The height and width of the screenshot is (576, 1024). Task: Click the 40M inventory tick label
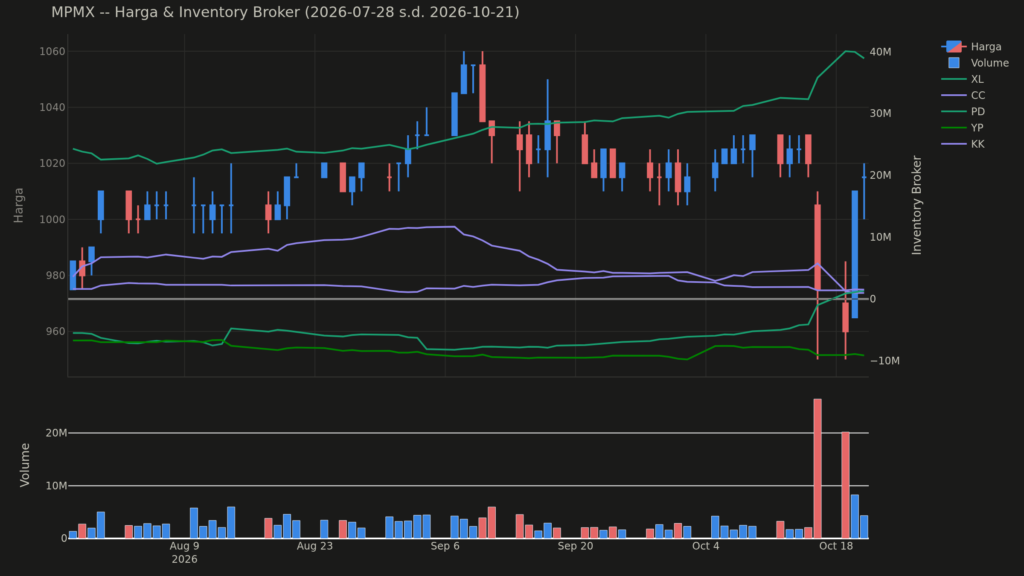coord(880,52)
